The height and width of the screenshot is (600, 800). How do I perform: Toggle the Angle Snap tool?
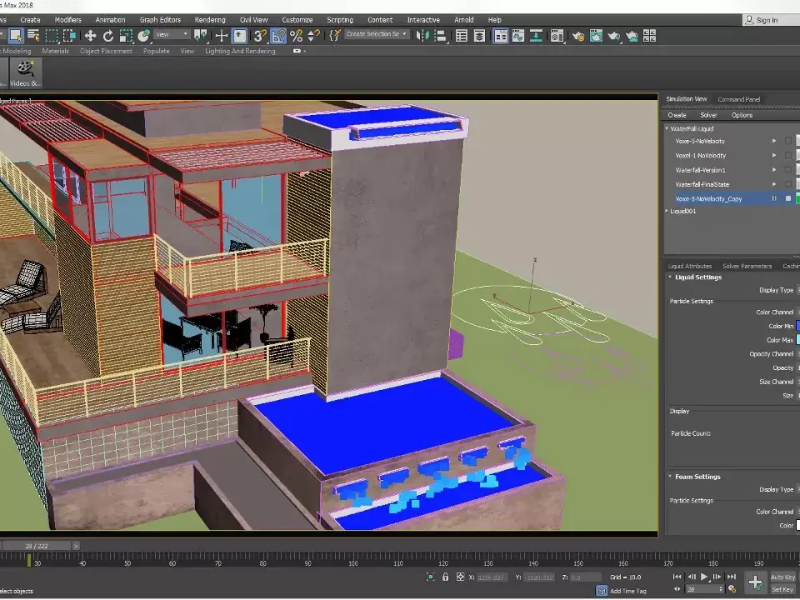tap(277, 36)
